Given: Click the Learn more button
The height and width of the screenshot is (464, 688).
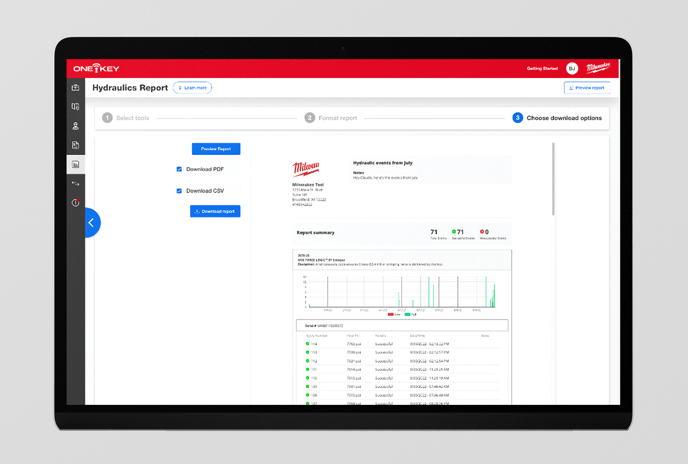Looking at the screenshot, I should [193, 88].
